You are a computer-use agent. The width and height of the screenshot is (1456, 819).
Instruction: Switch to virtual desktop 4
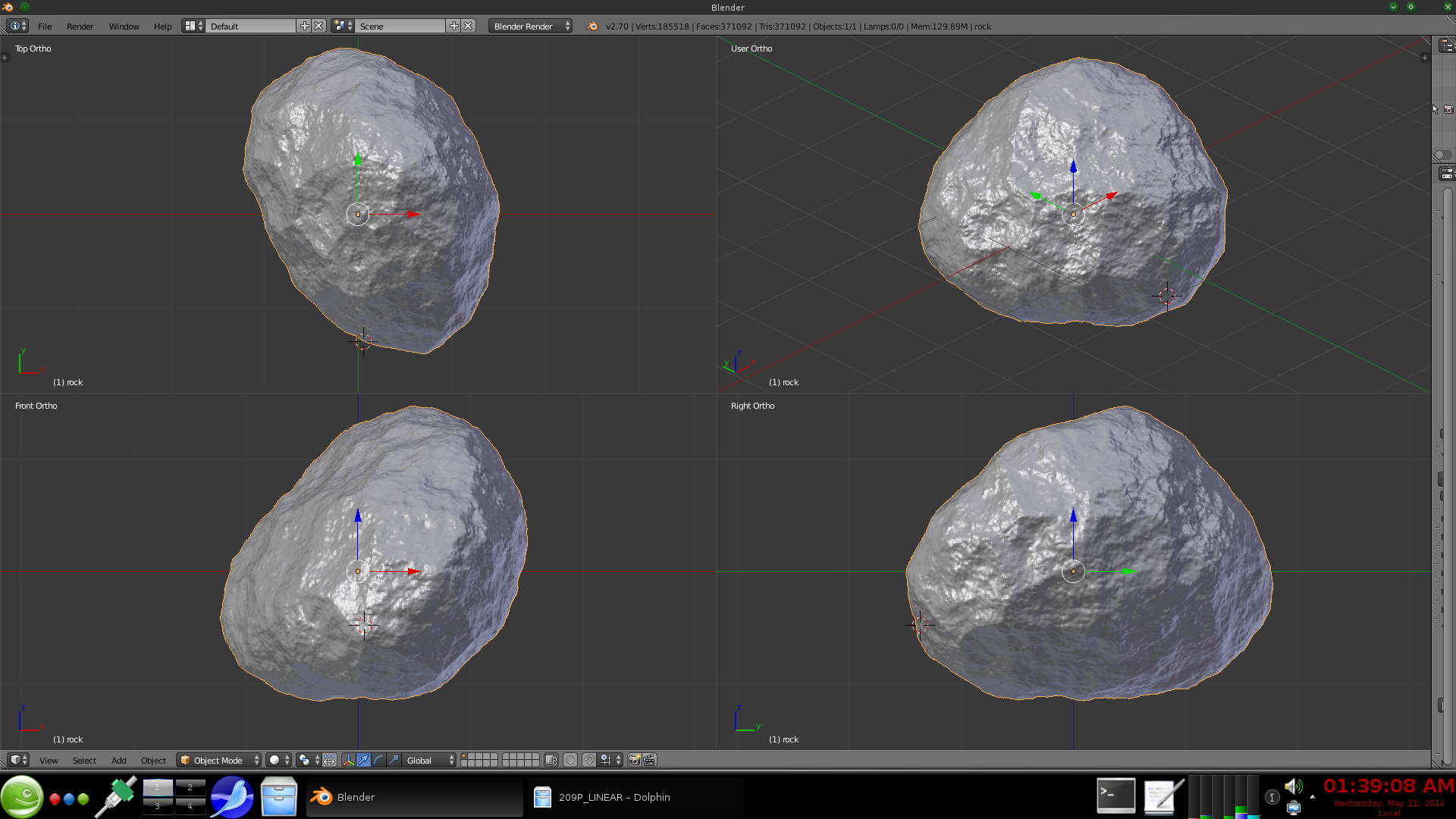click(190, 806)
